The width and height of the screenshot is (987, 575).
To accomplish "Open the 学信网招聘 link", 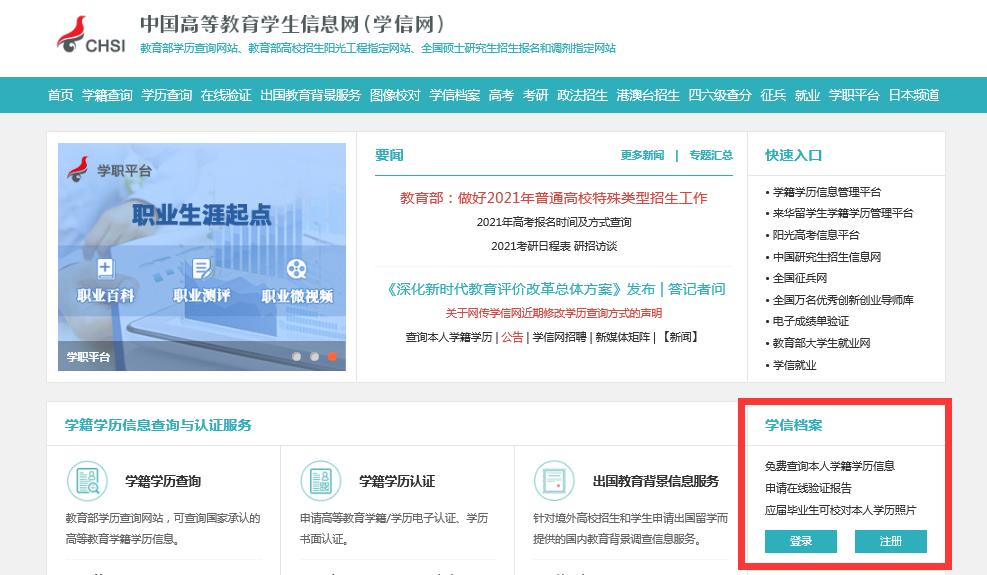I will tap(559, 337).
